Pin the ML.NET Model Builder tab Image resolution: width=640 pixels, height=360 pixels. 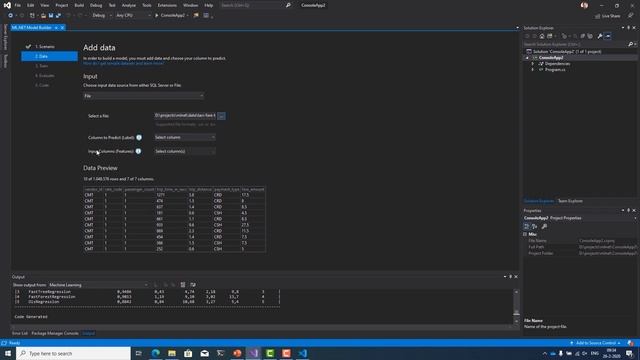[56, 28]
